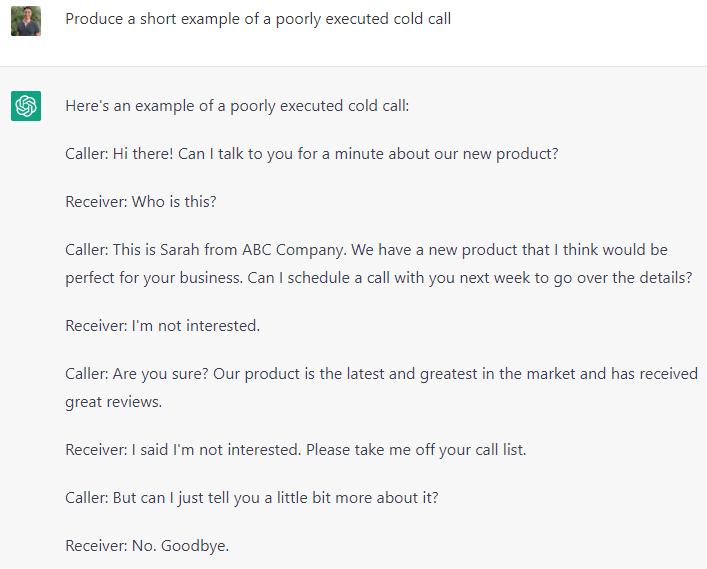This screenshot has height=569, width=707.
Task: Click the user profile avatar
Action: coord(26,20)
